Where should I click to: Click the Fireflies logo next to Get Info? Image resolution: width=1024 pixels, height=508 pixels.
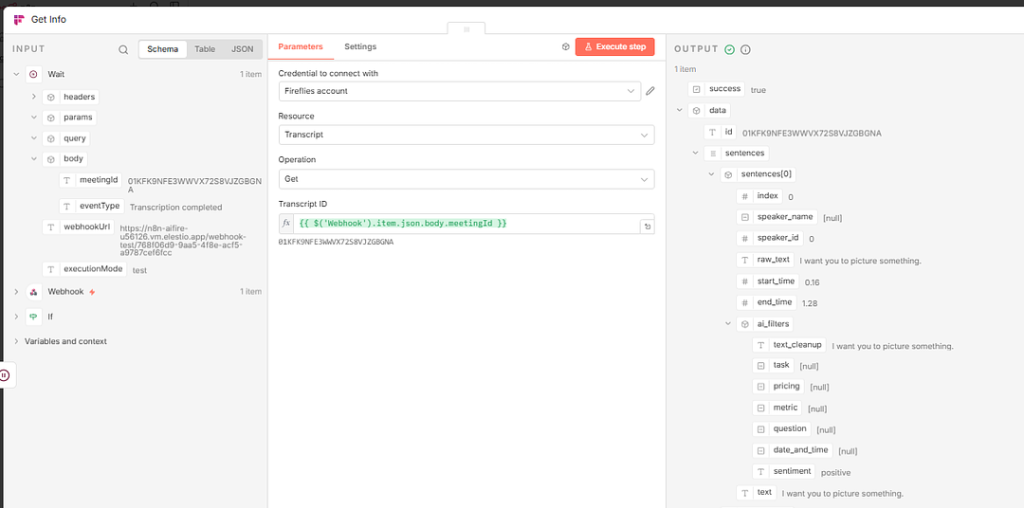(18, 20)
